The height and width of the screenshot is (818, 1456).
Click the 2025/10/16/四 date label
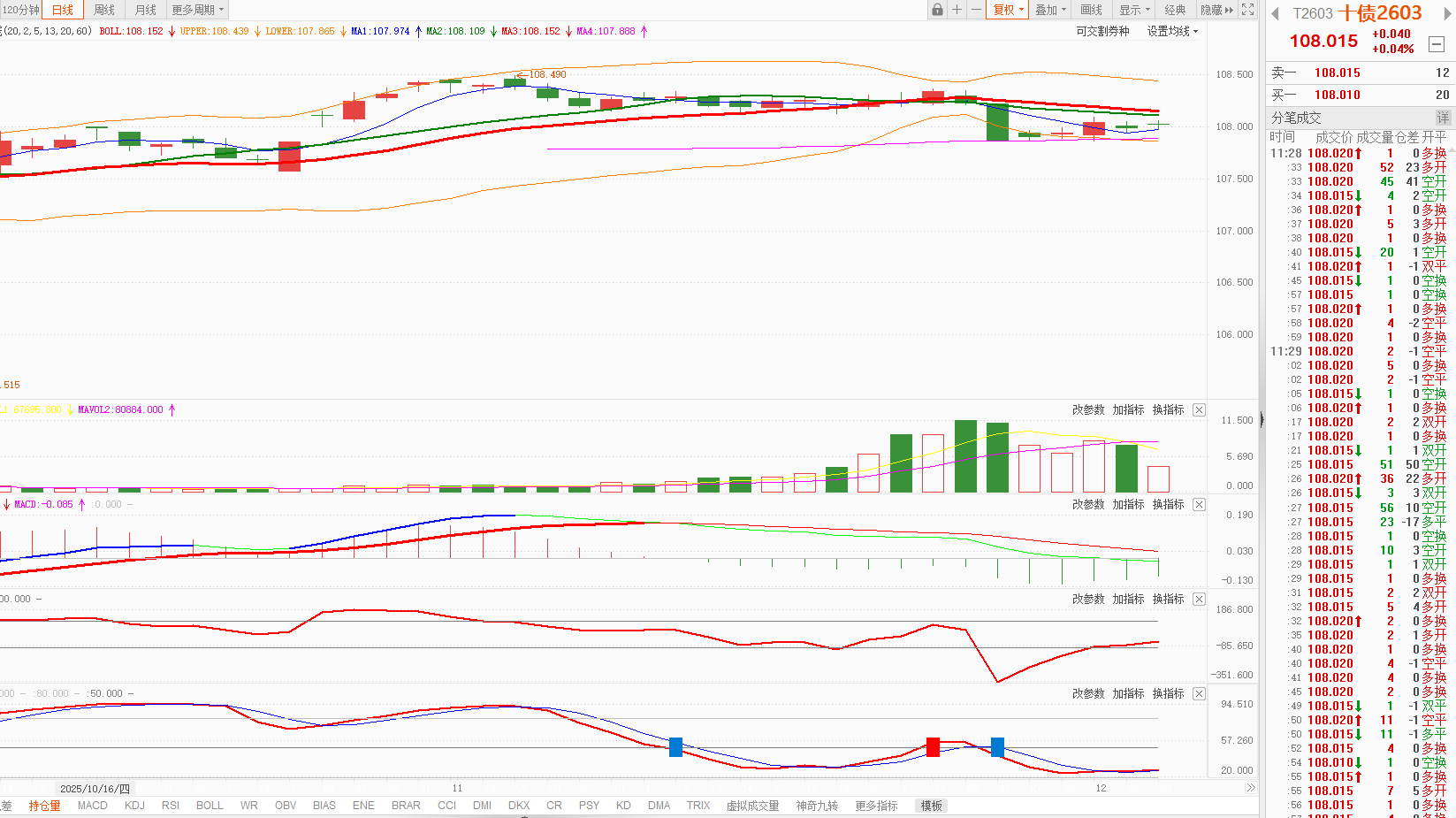pyautogui.click(x=95, y=788)
